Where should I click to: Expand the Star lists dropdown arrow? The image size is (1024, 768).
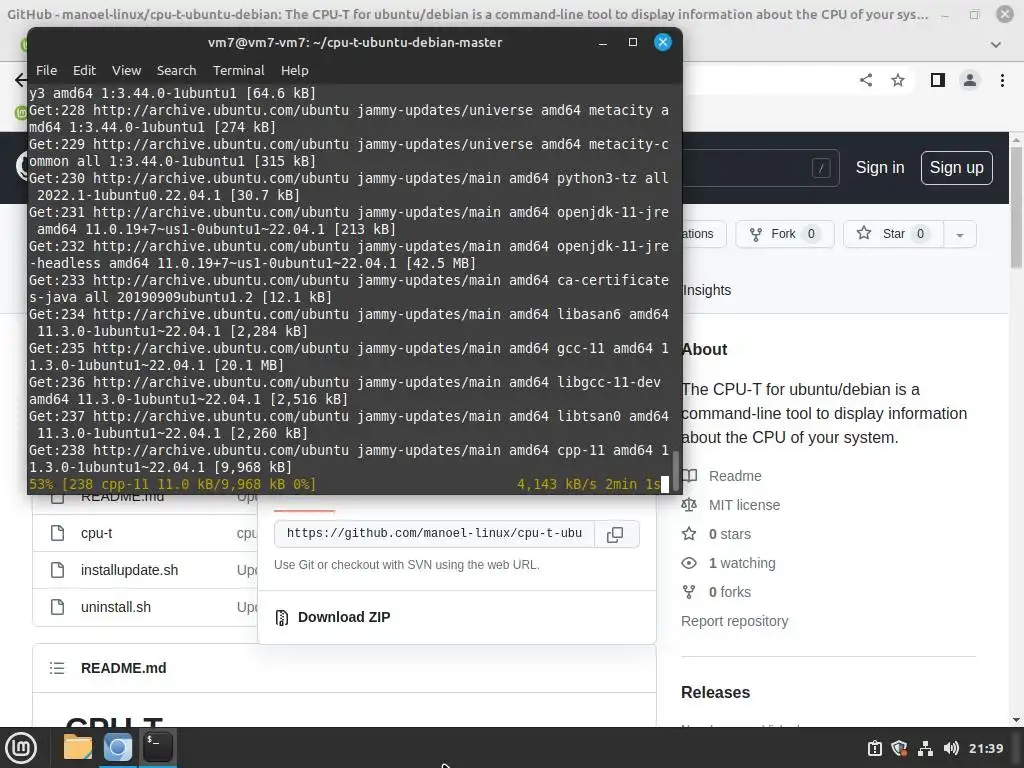960,234
